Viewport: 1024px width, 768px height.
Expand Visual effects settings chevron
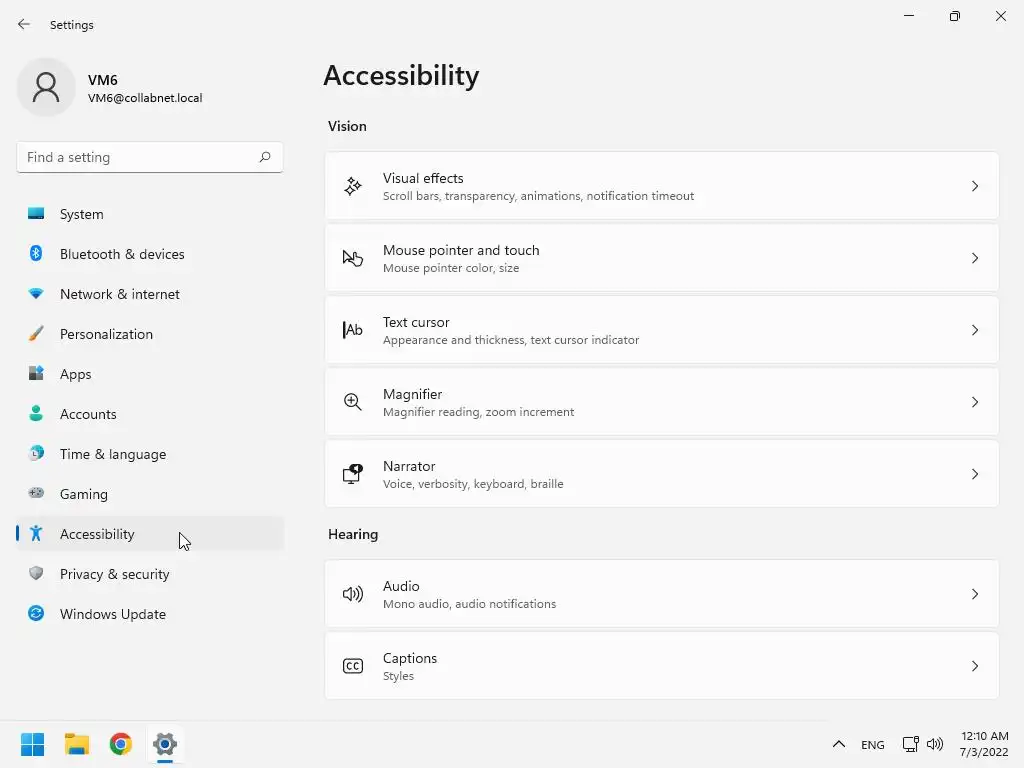(x=975, y=186)
